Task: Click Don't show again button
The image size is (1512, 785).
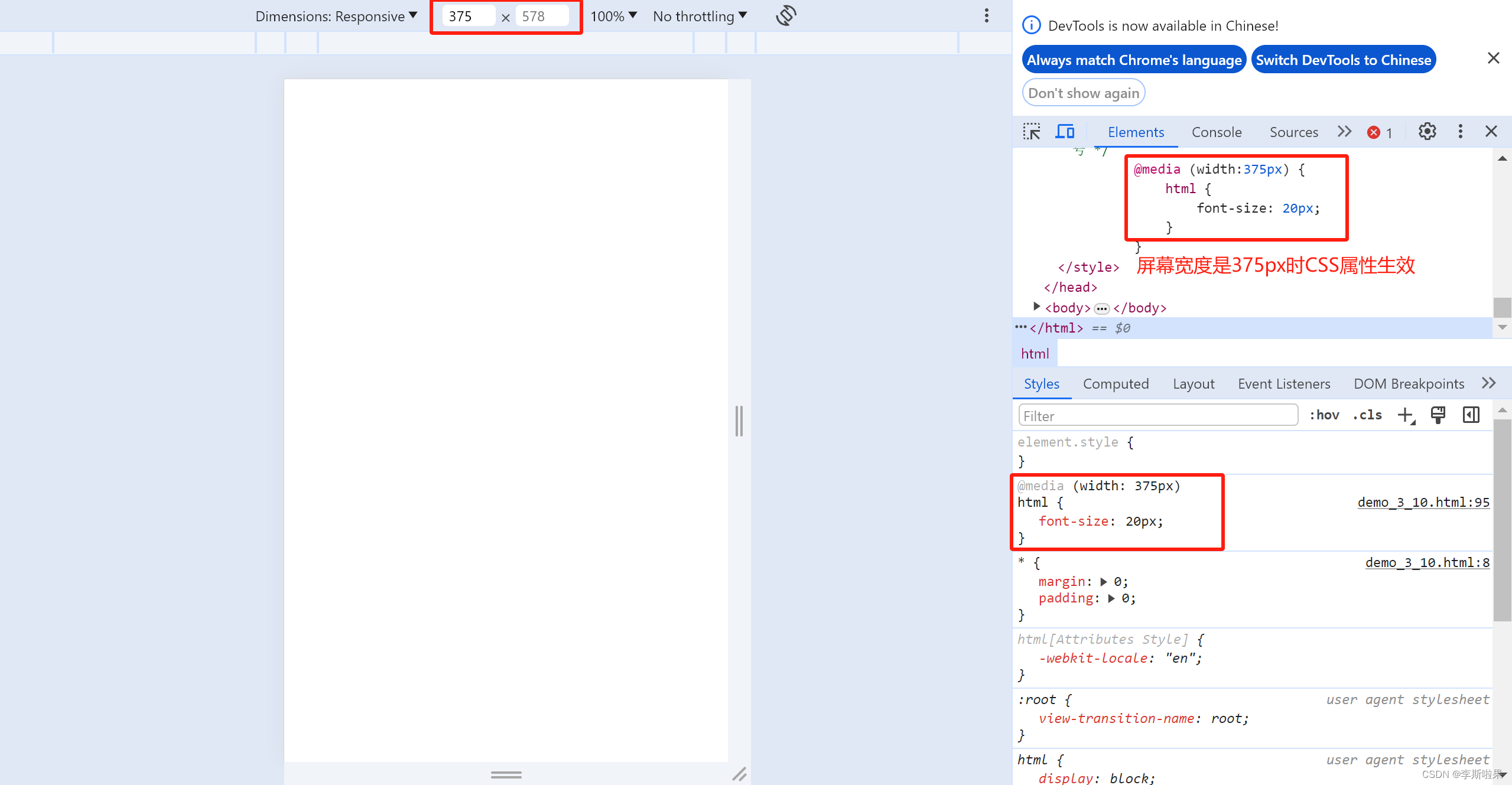Action: point(1084,93)
